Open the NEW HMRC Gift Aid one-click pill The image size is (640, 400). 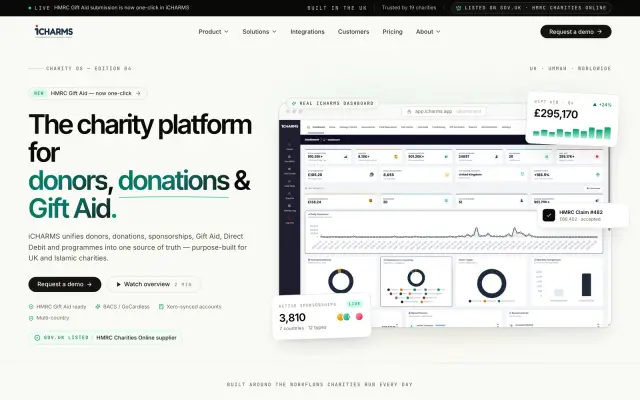click(x=87, y=93)
